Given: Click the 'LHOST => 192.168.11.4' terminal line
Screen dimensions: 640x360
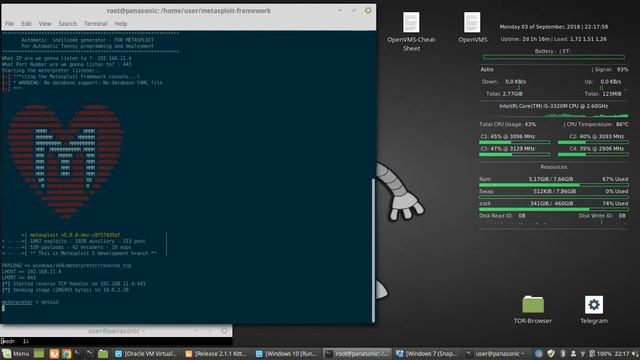Looking at the screenshot, I should coord(31,271).
